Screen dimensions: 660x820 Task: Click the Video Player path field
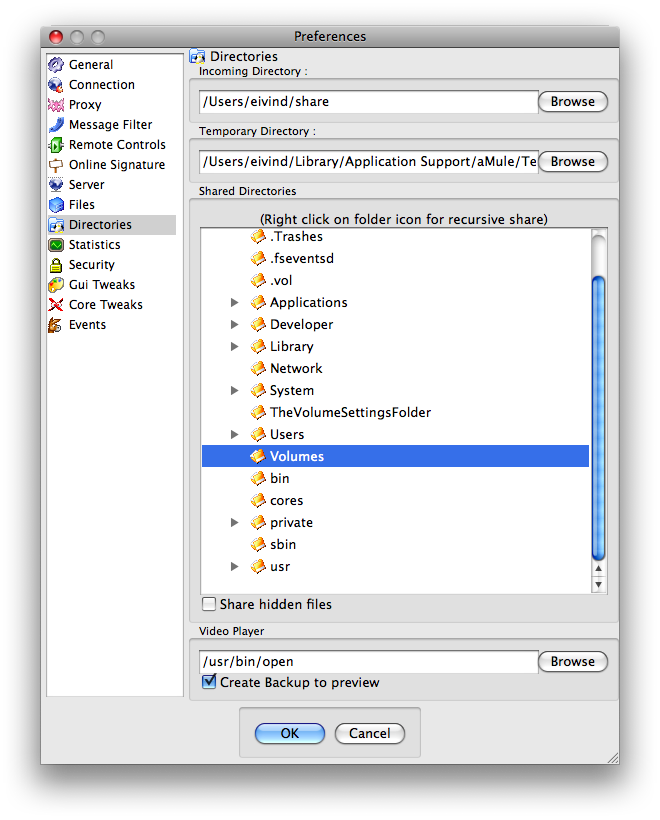click(x=368, y=661)
